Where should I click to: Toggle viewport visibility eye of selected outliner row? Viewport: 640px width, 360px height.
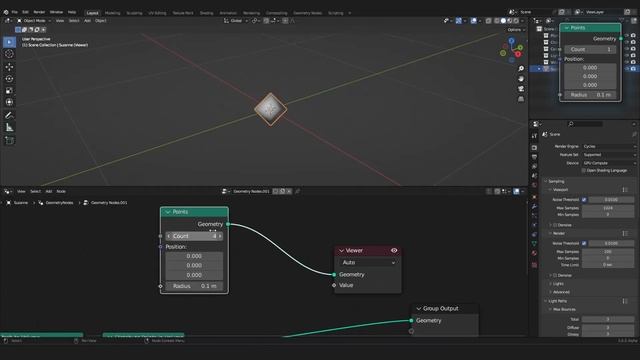(627, 69)
